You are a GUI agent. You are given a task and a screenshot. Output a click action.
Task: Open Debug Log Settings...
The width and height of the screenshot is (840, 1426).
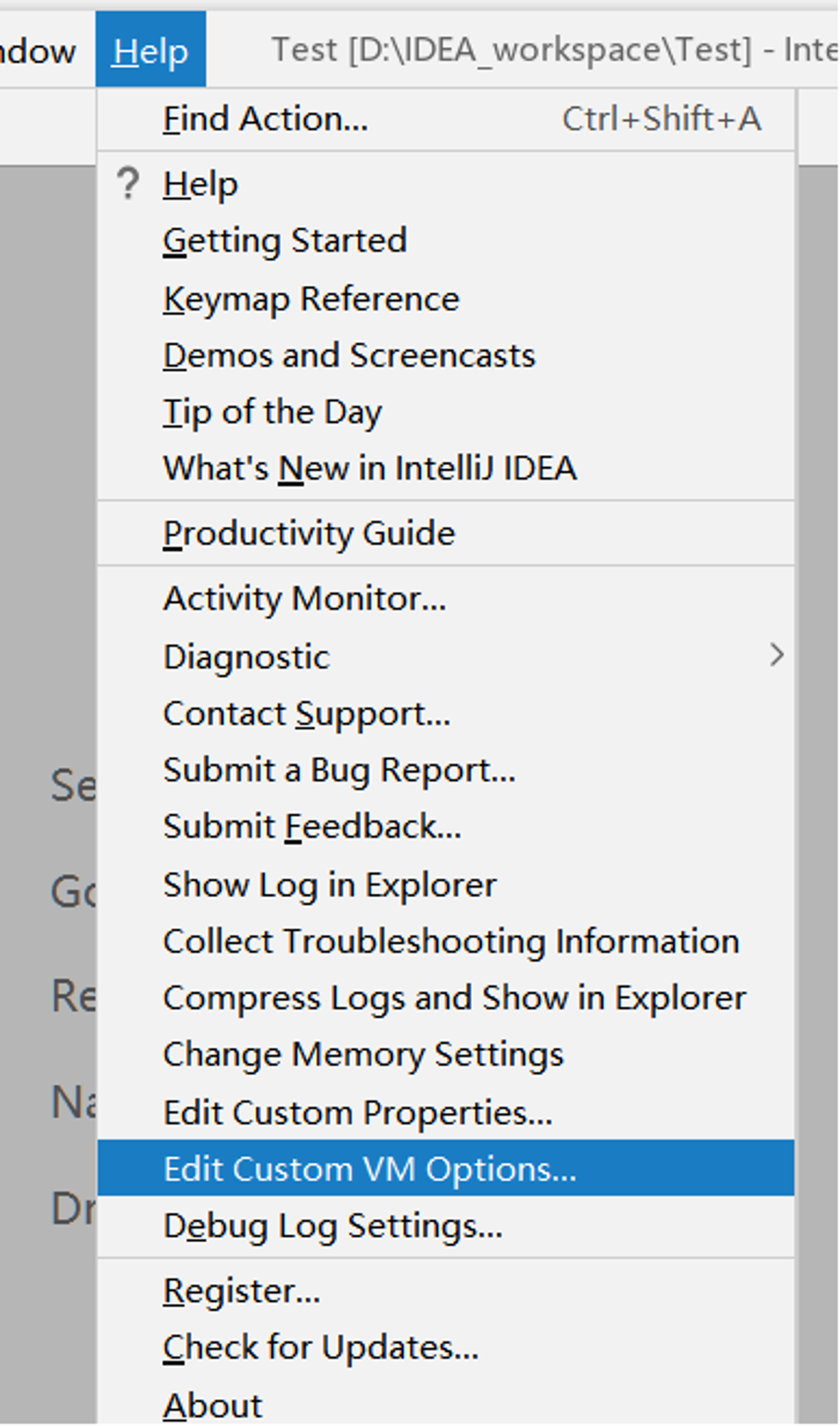click(x=446, y=1226)
